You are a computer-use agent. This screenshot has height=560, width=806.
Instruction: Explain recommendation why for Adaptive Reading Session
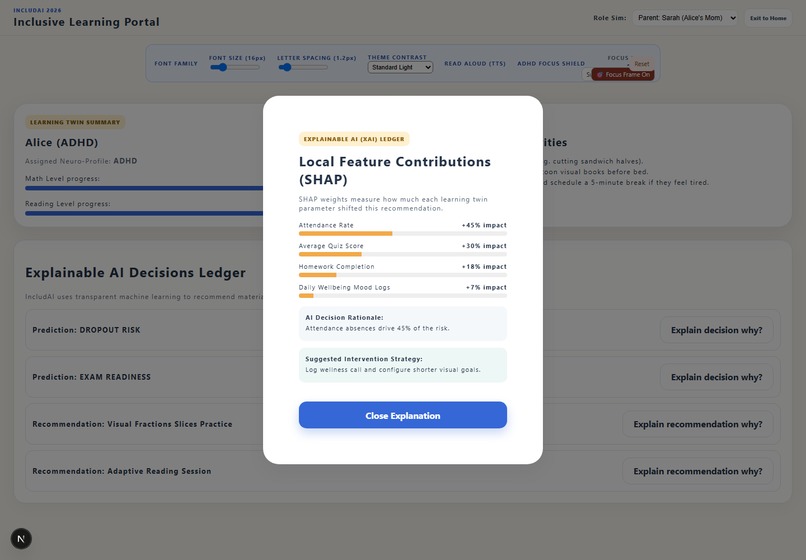698,471
